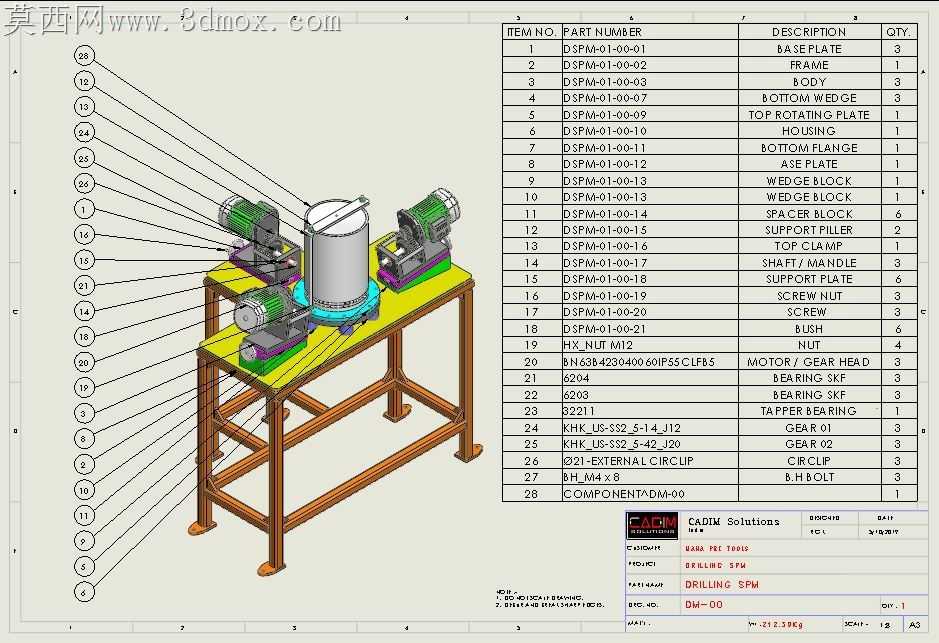Click the ITEM NO. column header
939x643 pixels.
click(x=532, y=32)
